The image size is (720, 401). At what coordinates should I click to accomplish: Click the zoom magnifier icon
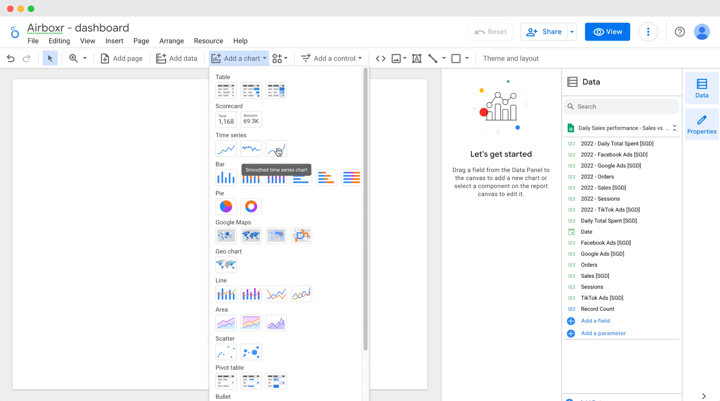pos(73,58)
